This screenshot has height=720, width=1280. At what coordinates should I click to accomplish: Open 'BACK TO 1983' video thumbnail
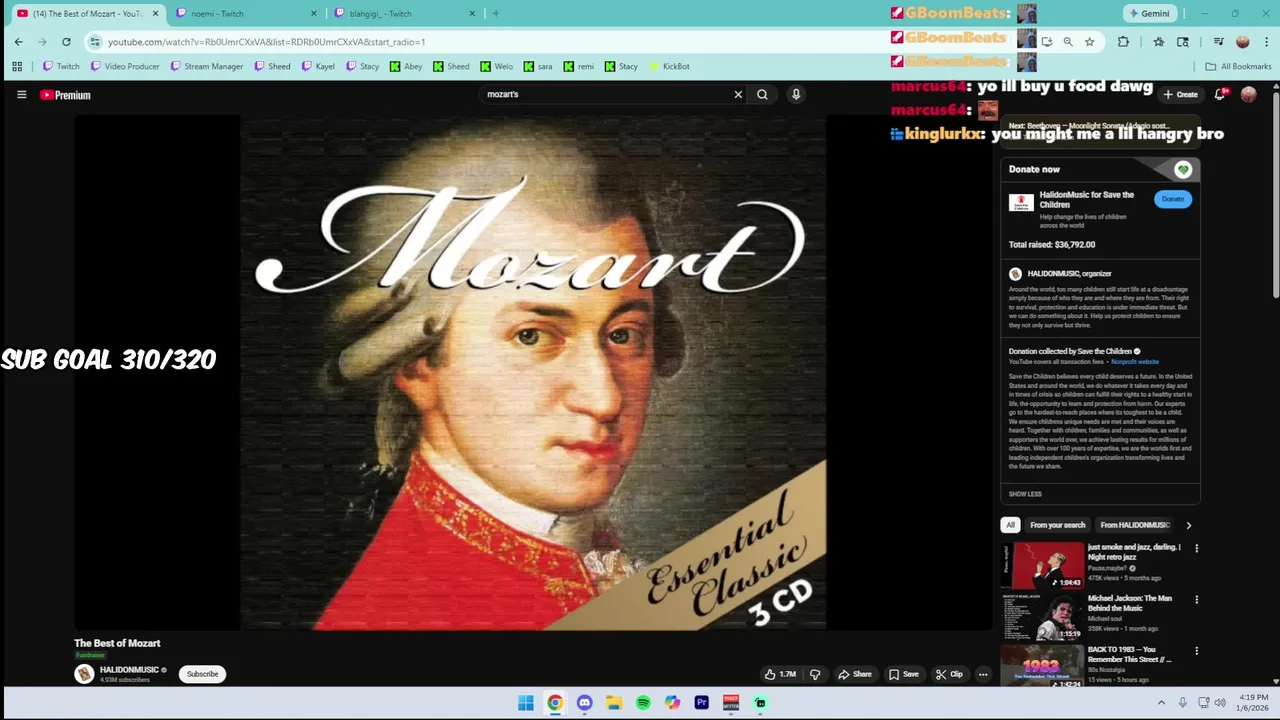tap(1043, 667)
